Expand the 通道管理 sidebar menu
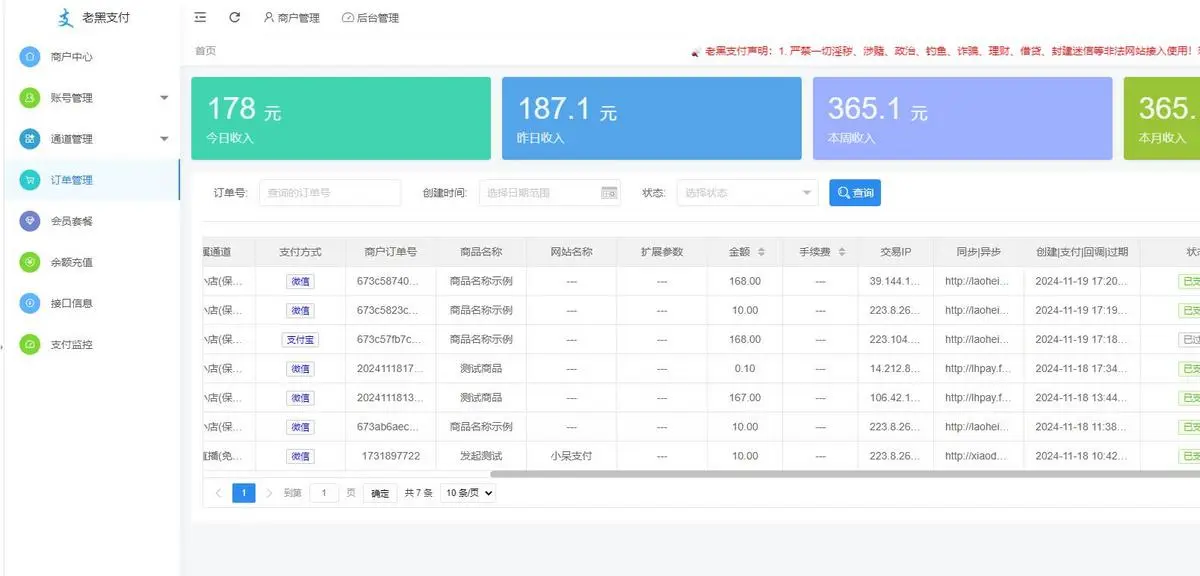1200x576 pixels. coord(70,139)
